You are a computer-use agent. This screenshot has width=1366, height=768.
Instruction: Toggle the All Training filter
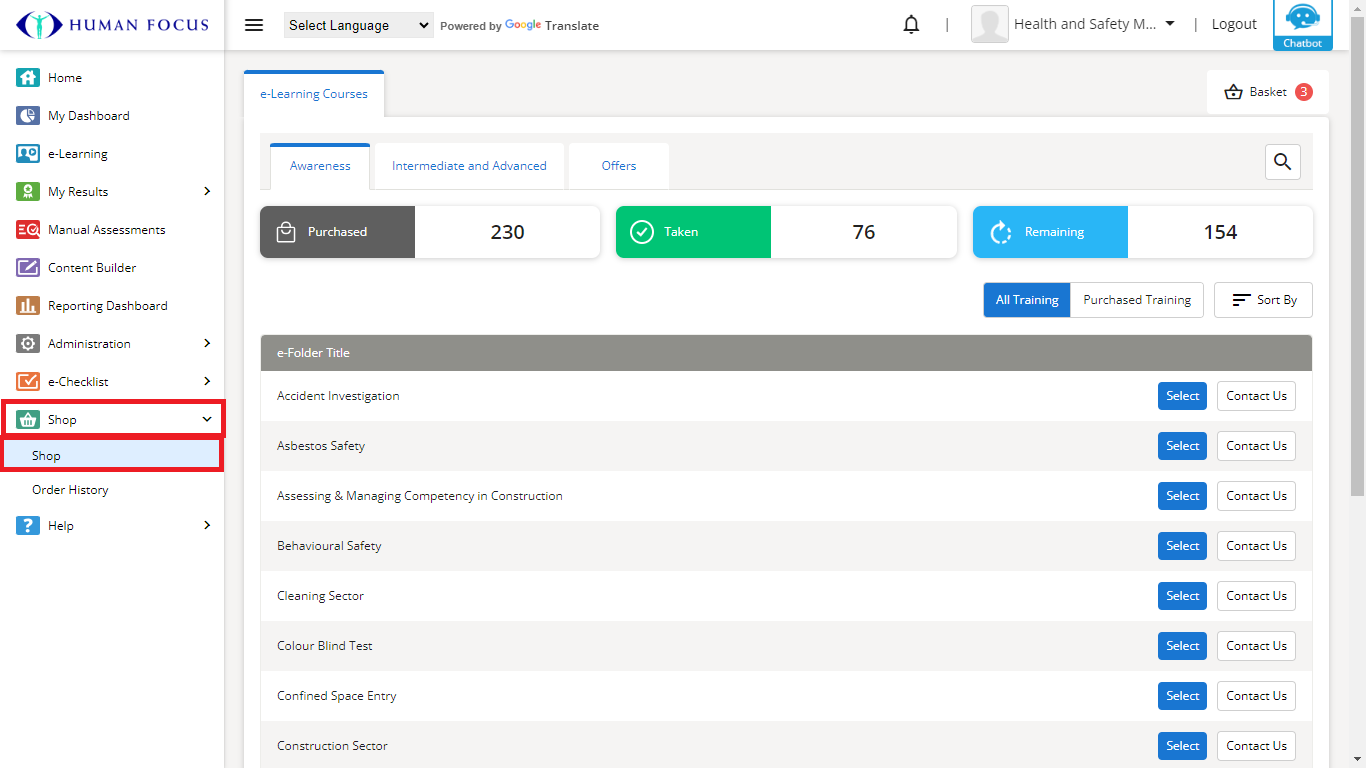pos(1026,300)
